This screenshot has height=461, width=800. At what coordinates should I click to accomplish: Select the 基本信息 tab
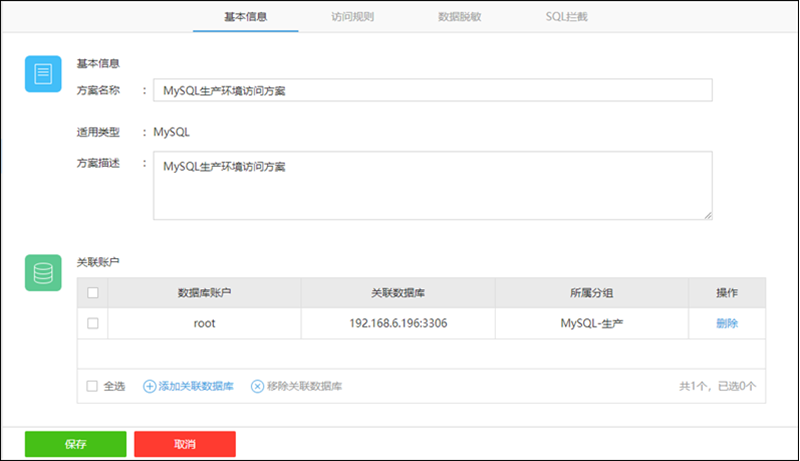(245, 17)
